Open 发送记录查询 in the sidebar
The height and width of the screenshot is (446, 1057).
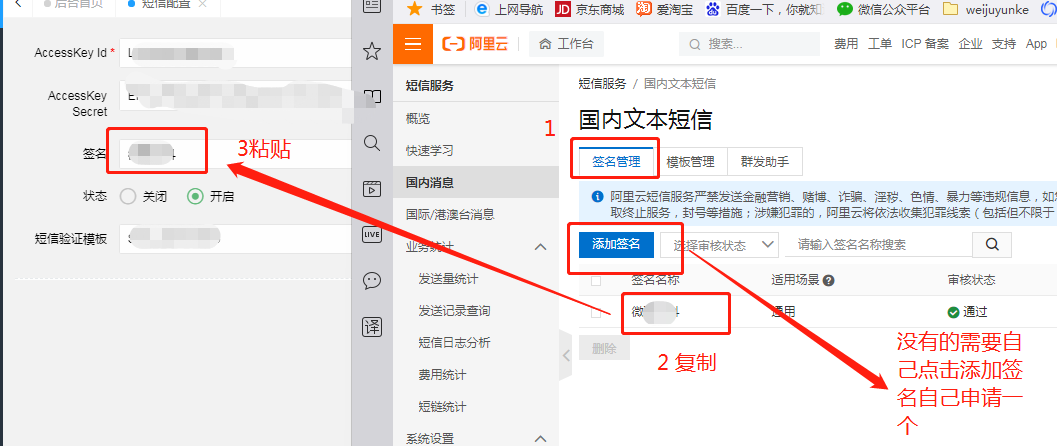click(x=454, y=311)
